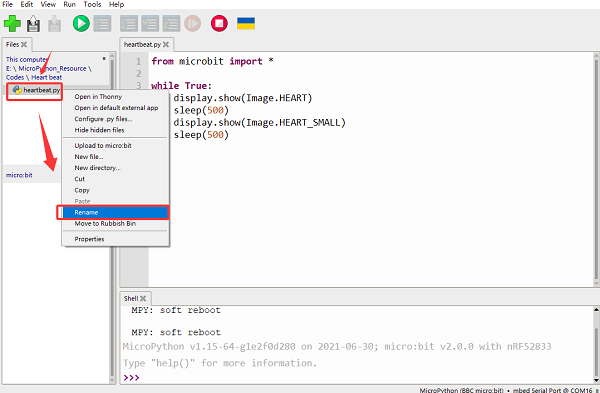Click the Step out toolbar icon
The height and width of the screenshot is (393, 600).
tap(171, 24)
